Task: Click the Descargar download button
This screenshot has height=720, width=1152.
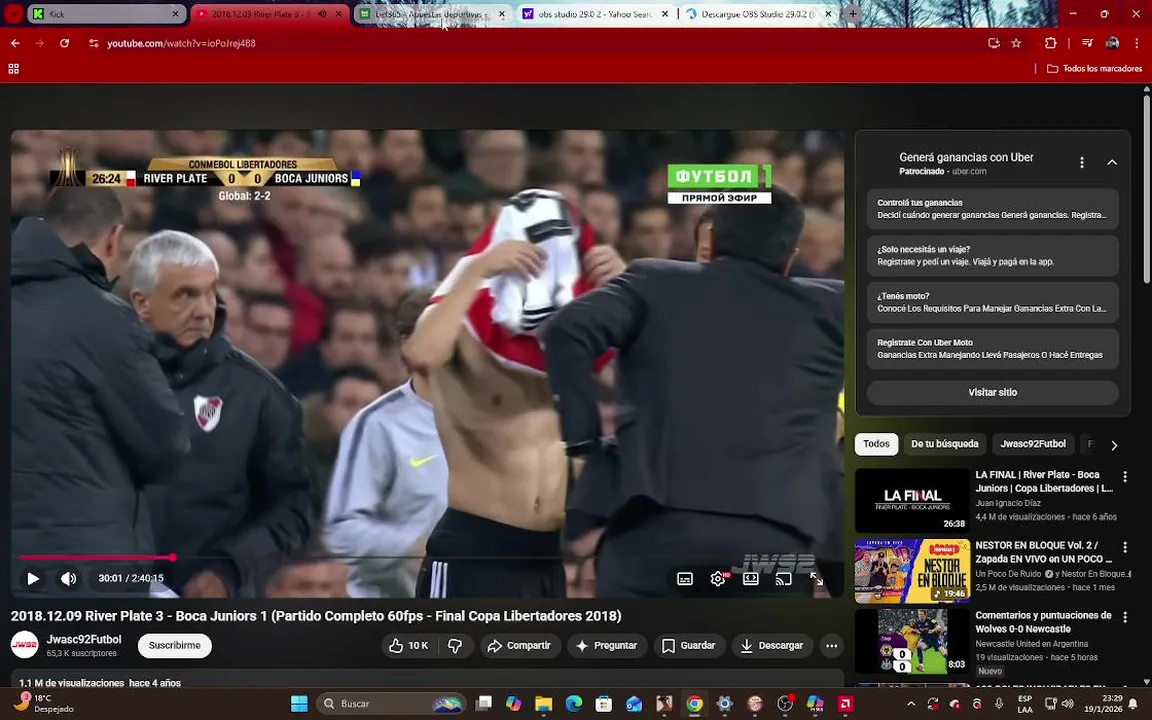Action: click(x=771, y=646)
